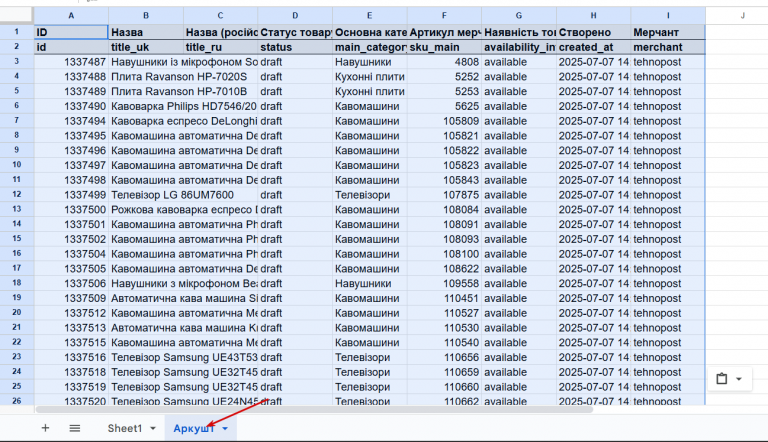Click the Створено header cell

593,32
